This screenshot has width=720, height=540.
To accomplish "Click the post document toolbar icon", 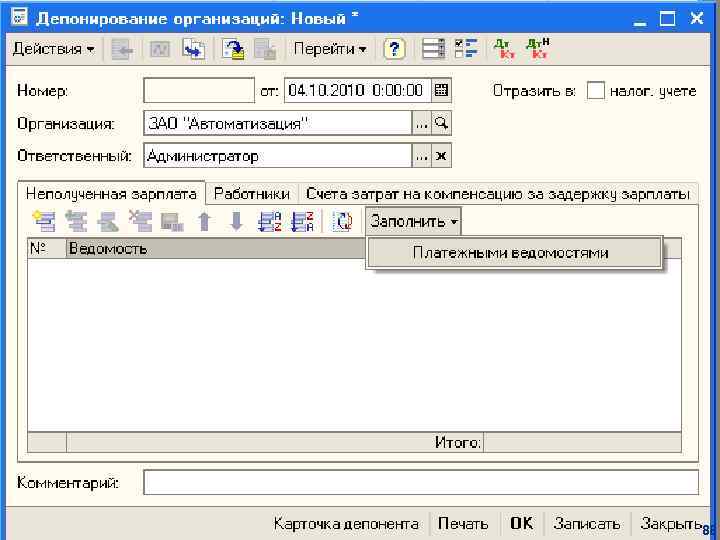I will [159, 49].
